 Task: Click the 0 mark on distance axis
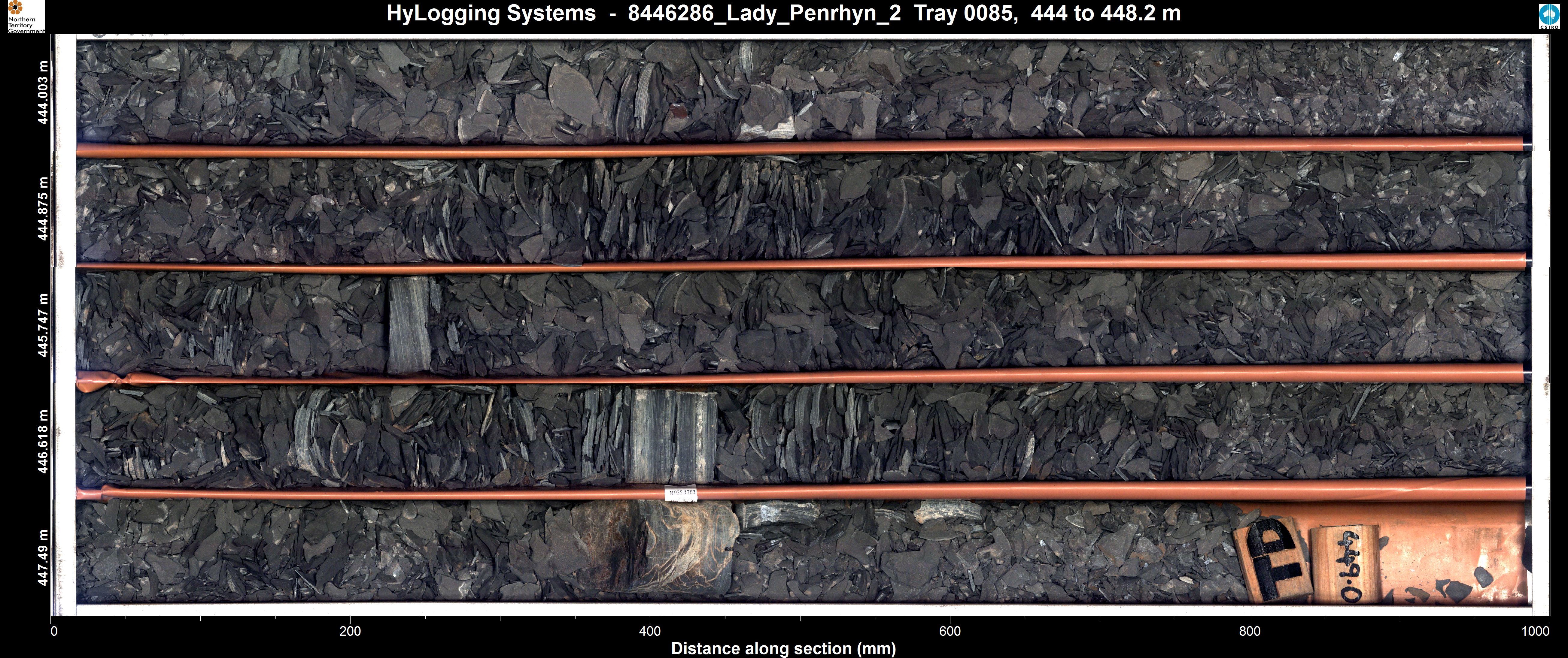(x=53, y=631)
